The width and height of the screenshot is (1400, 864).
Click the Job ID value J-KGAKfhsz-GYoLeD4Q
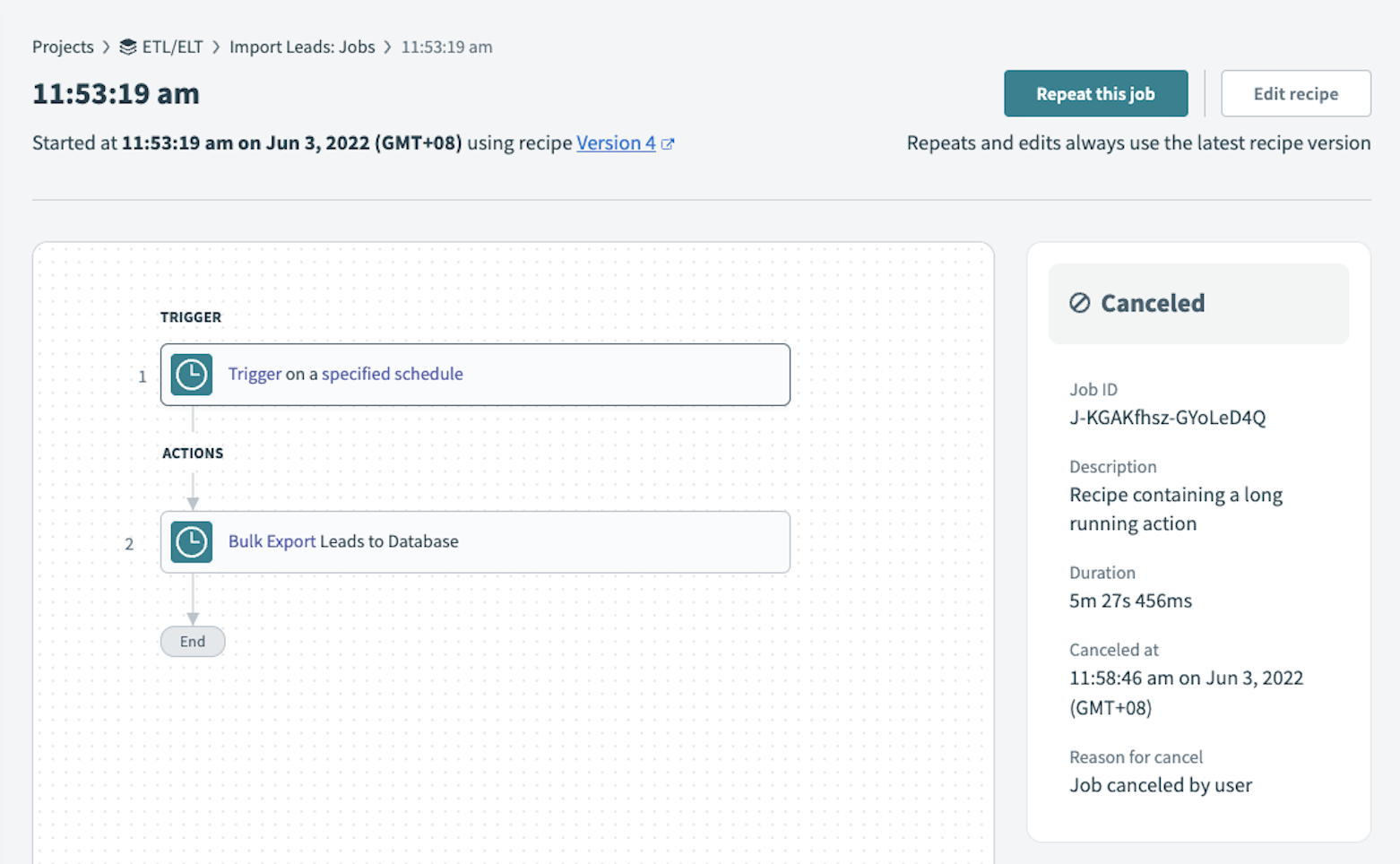1167,418
